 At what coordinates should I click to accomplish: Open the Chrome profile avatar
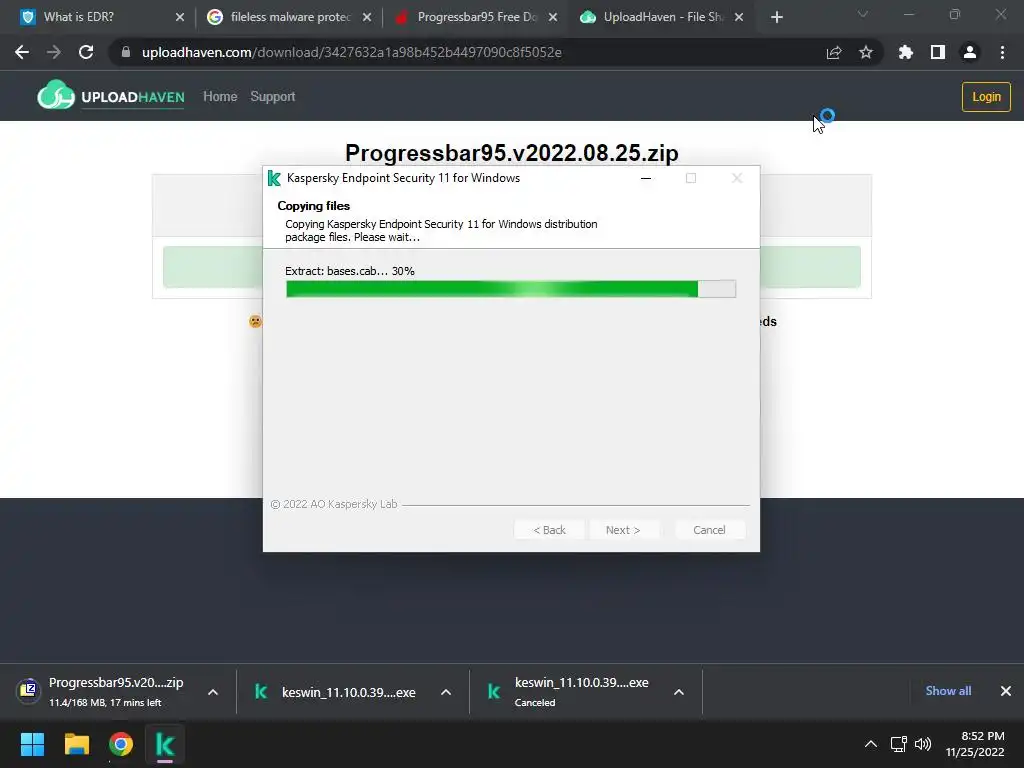pyautogui.click(x=970, y=52)
